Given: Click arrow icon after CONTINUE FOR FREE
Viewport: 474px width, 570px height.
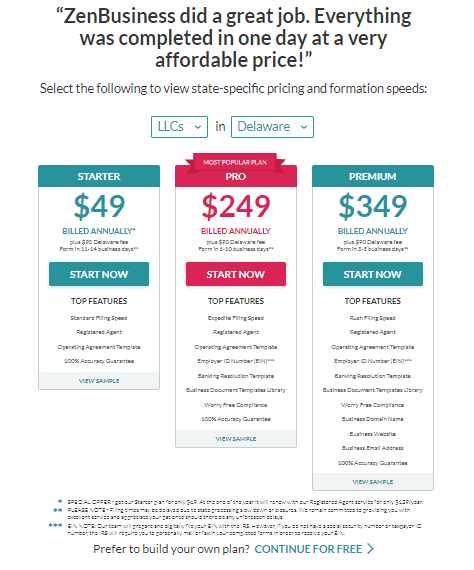Looking at the screenshot, I should (370, 549).
